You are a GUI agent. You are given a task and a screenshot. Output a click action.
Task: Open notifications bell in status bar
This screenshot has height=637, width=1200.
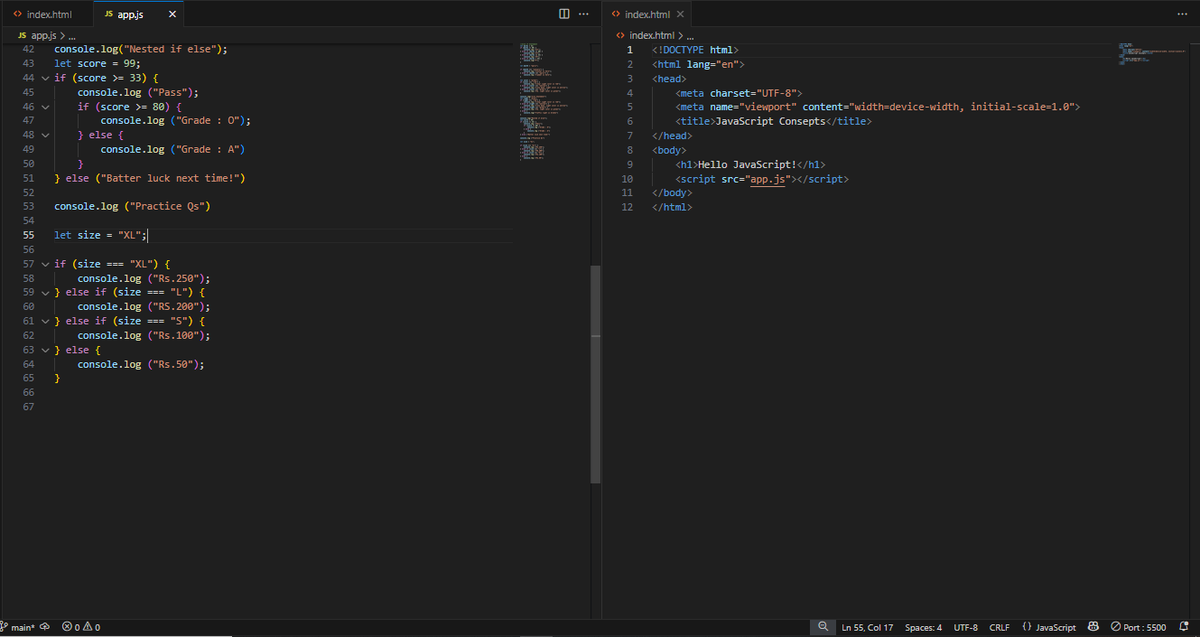pos(1184,627)
